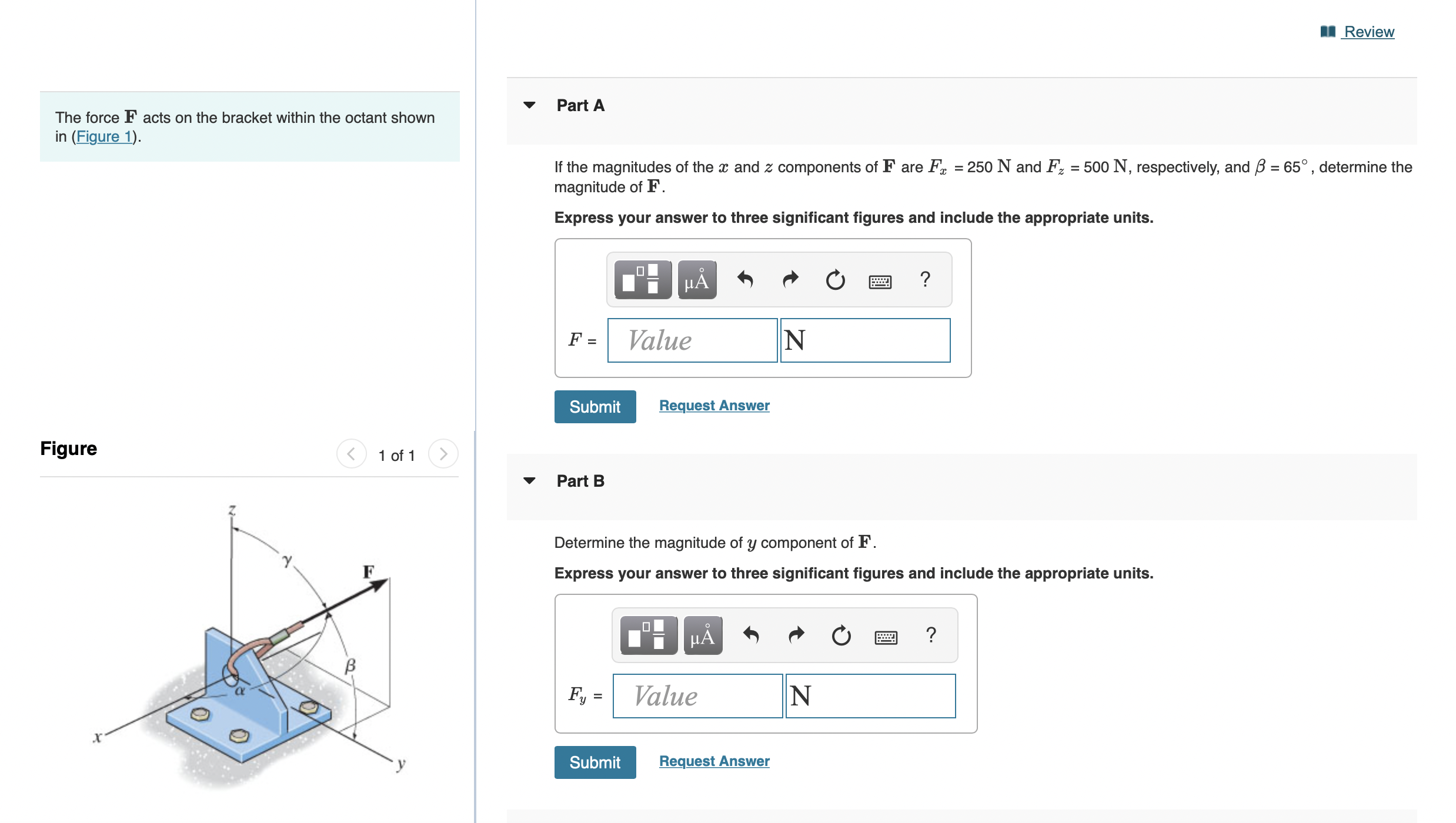Collapse the Part A section
The height and width of the screenshot is (823, 1456).
coord(530,105)
